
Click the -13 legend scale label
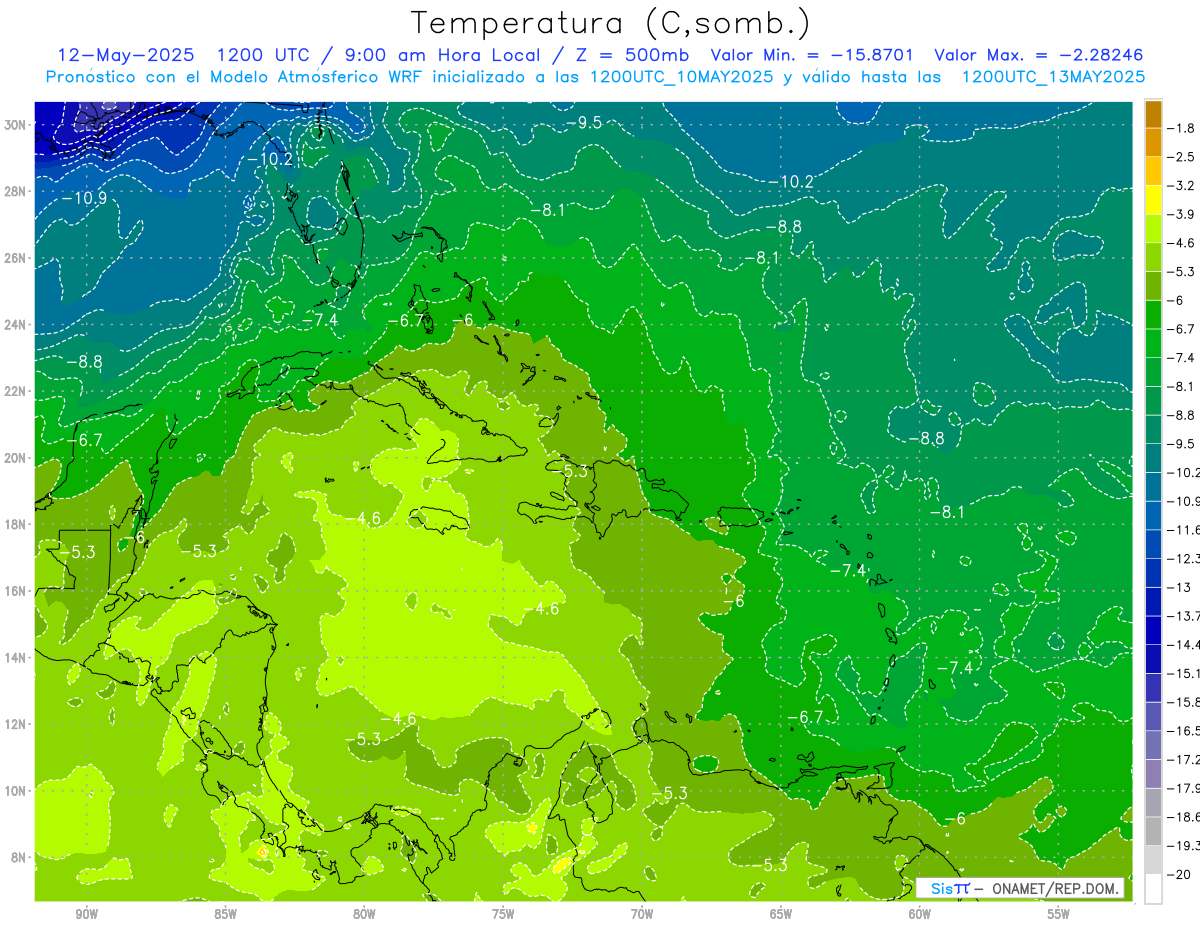tap(1180, 587)
